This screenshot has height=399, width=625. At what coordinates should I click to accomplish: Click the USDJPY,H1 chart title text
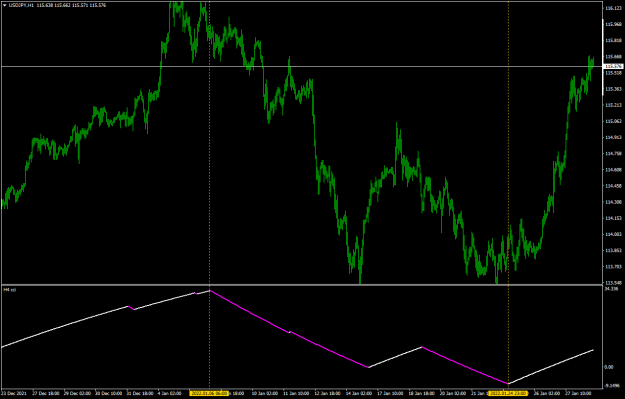coord(21,6)
